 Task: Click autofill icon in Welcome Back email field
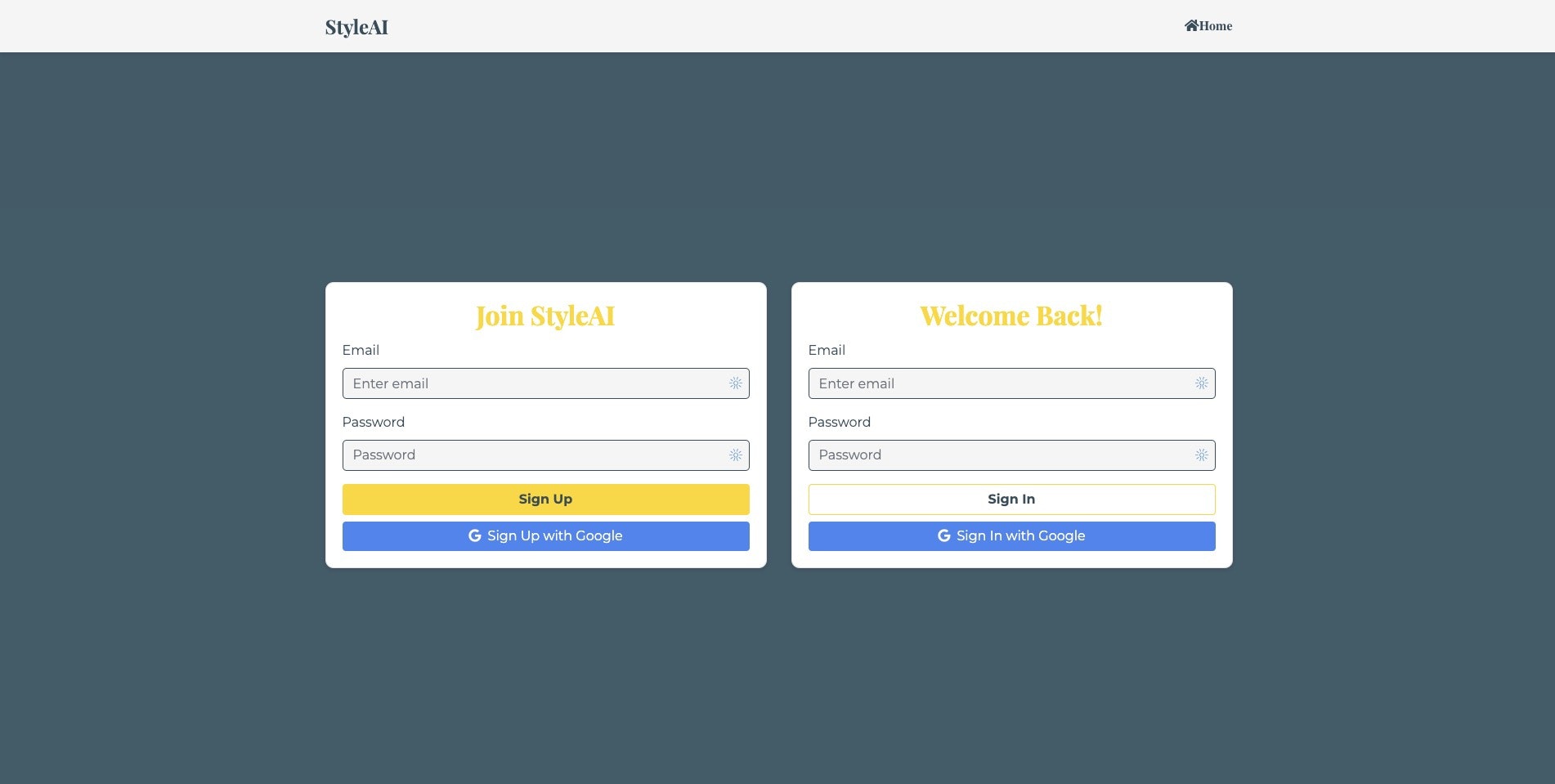click(x=1202, y=383)
